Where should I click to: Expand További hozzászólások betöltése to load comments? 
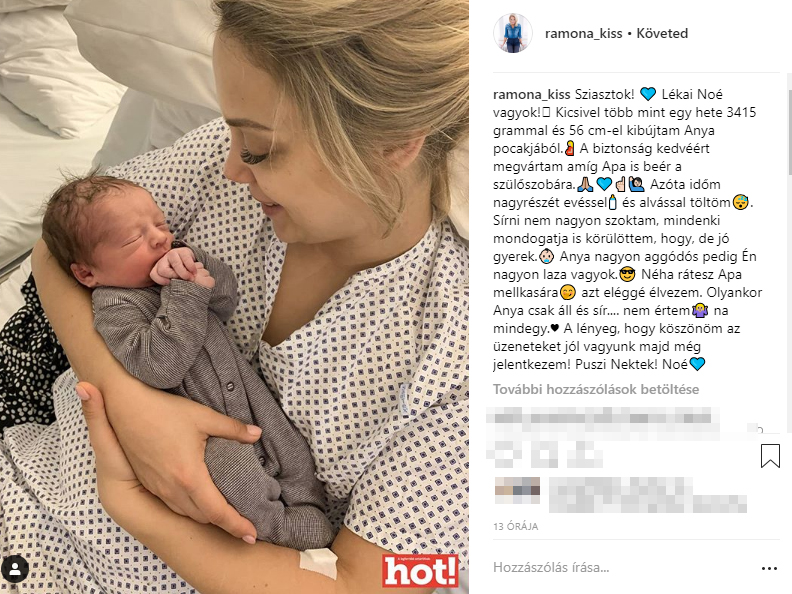point(596,389)
